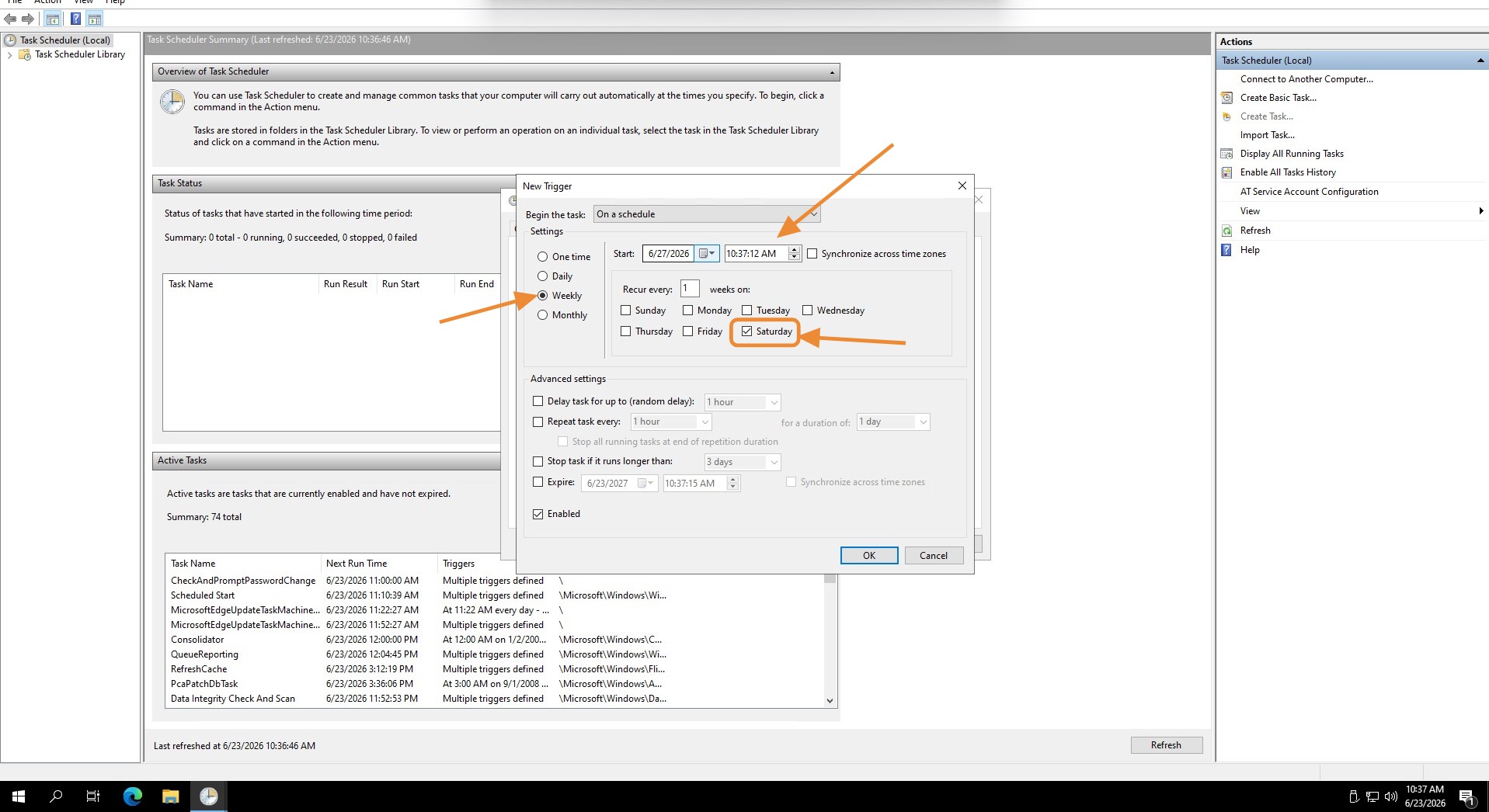Click the Forward arrow toolbar icon
Screen dimensions: 1489x812
(x=28, y=19)
